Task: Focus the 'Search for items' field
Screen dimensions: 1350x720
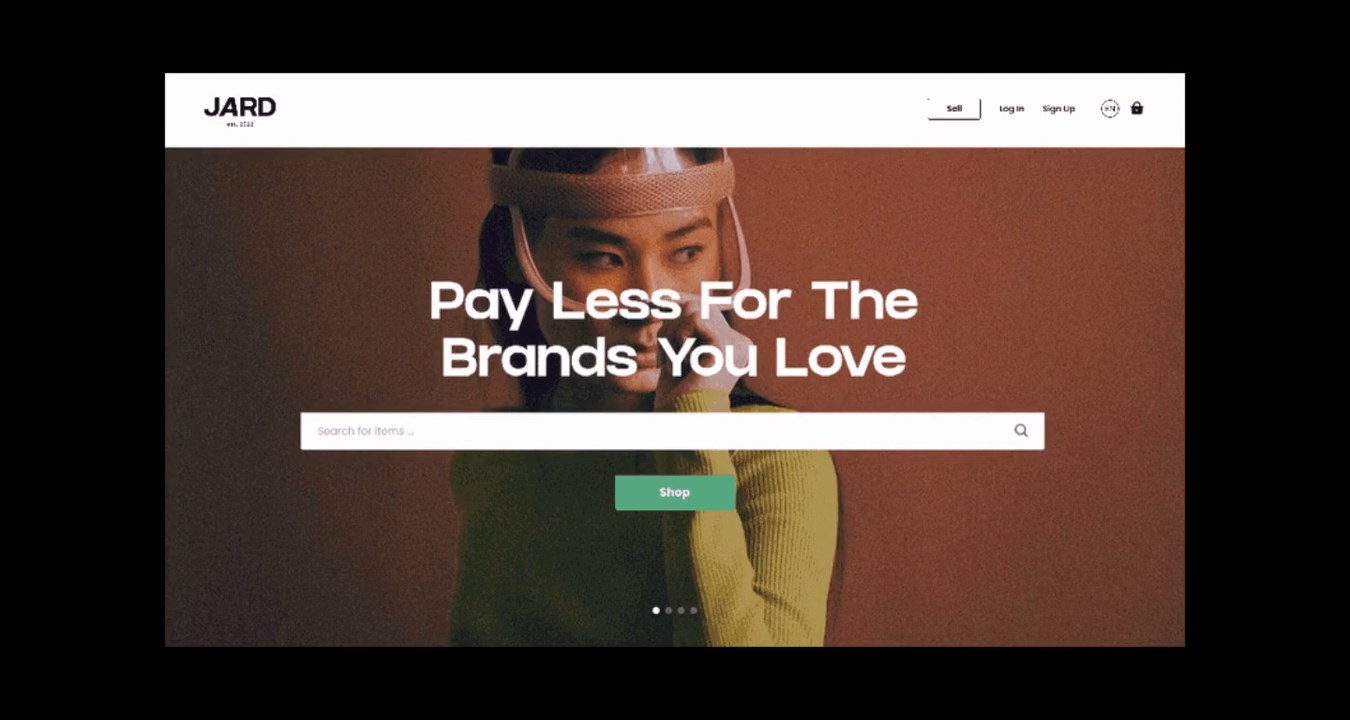Action: click(x=672, y=431)
